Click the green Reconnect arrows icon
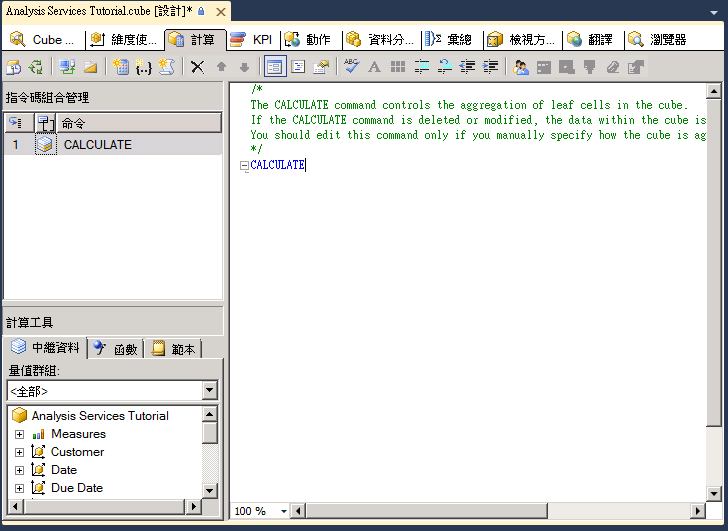The width and height of the screenshot is (728, 531). (x=36, y=67)
